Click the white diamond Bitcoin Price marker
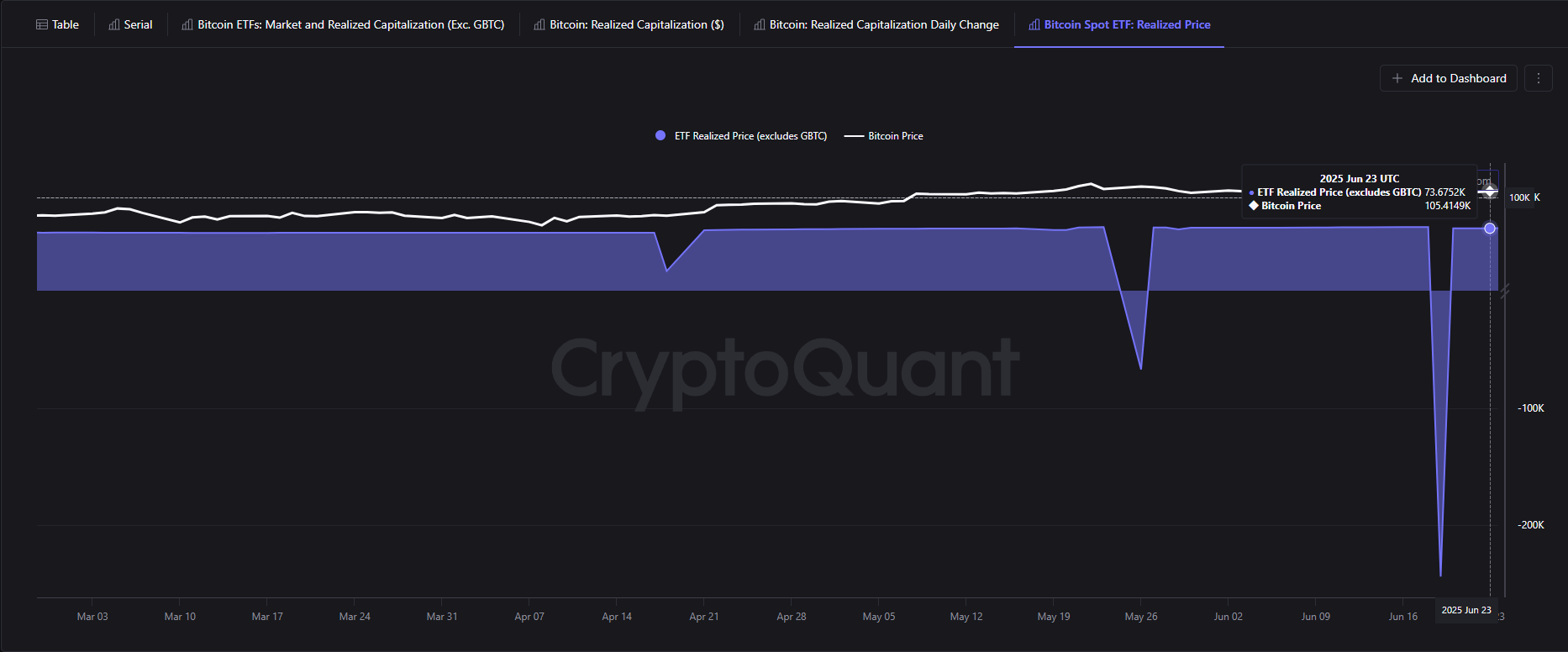 tap(1490, 192)
